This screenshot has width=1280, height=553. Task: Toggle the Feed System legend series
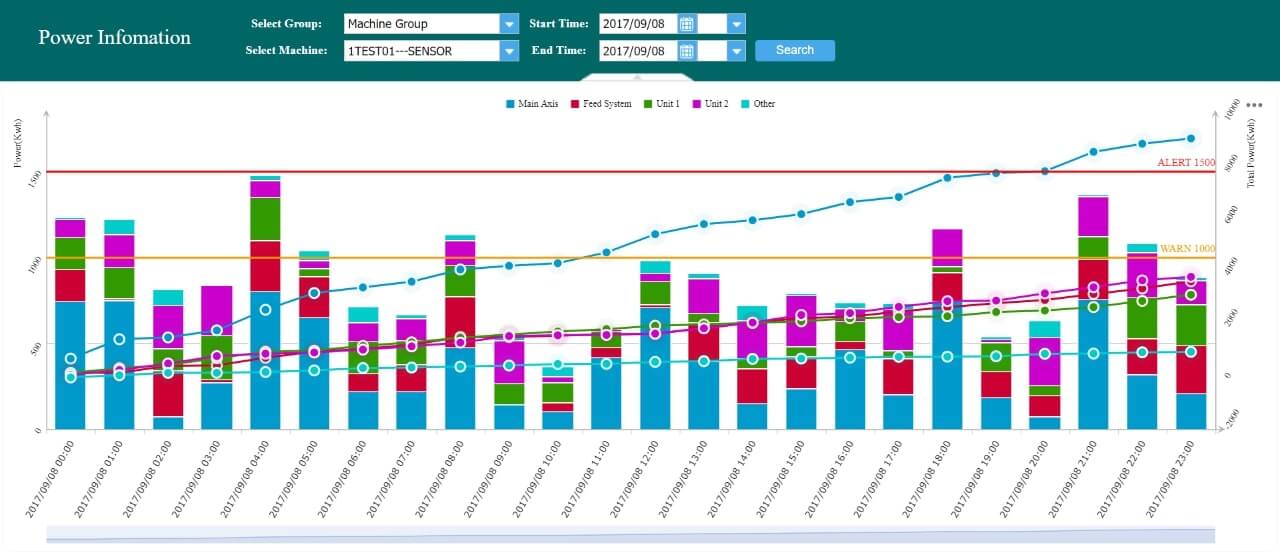601,104
